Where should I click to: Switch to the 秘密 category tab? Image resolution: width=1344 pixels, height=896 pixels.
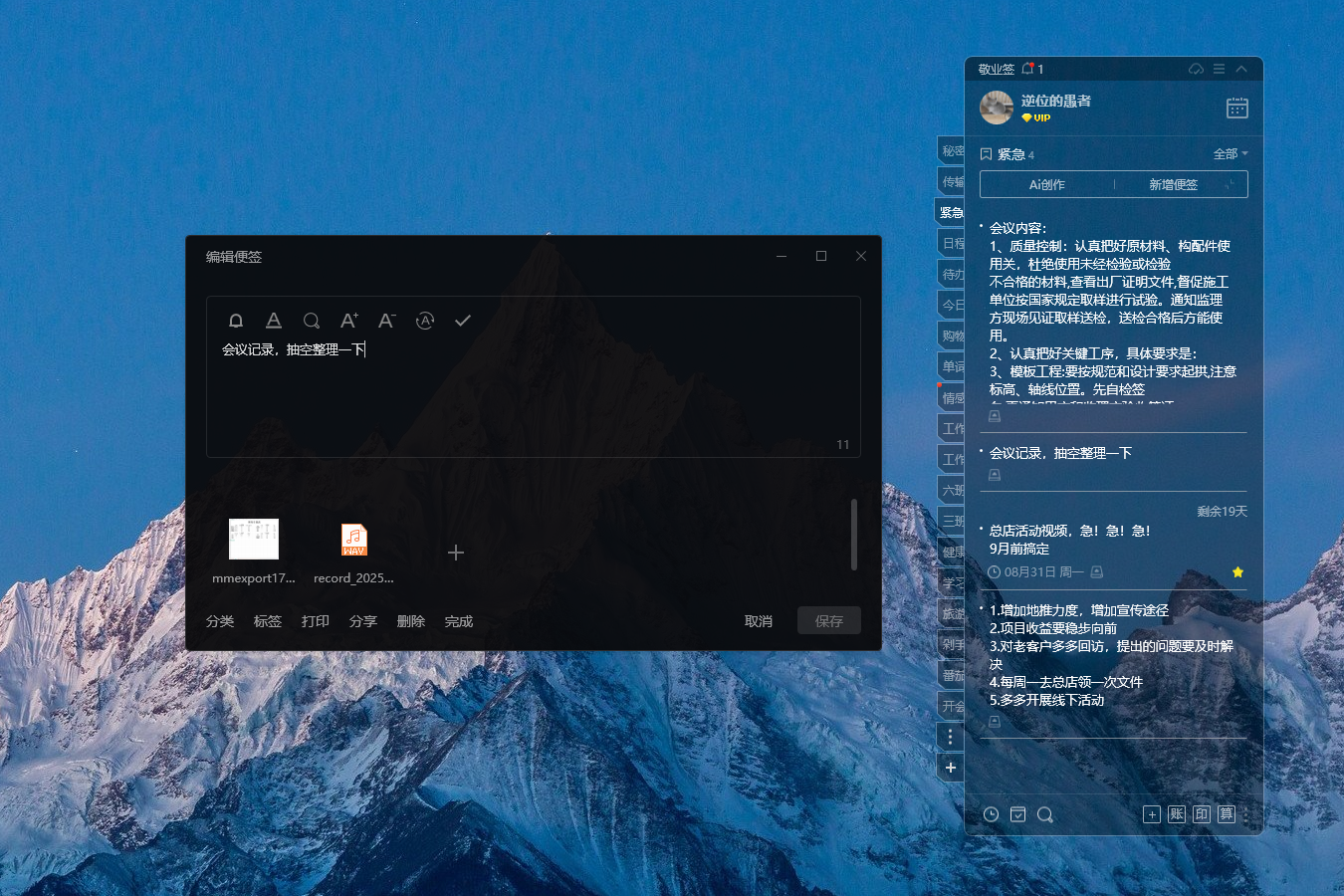[x=952, y=151]
